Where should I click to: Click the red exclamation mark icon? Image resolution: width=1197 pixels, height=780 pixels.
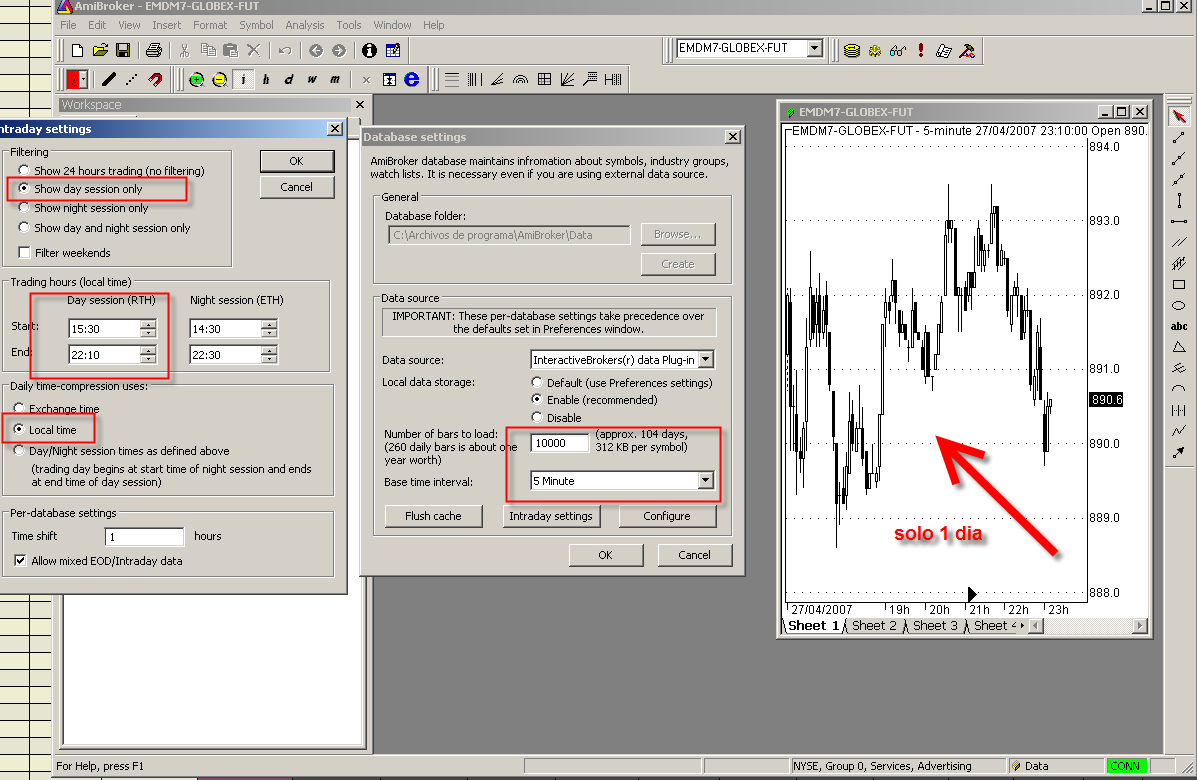click(920, 50)
